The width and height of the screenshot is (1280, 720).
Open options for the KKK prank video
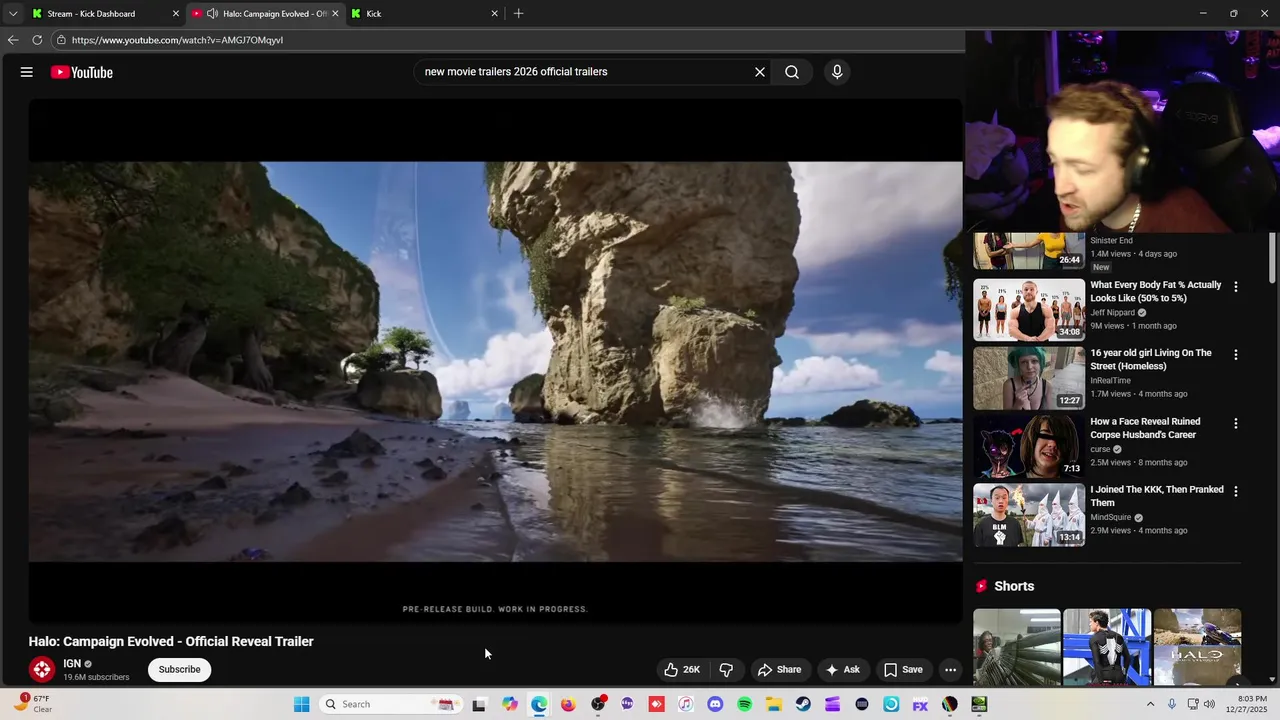(1235, 492)
